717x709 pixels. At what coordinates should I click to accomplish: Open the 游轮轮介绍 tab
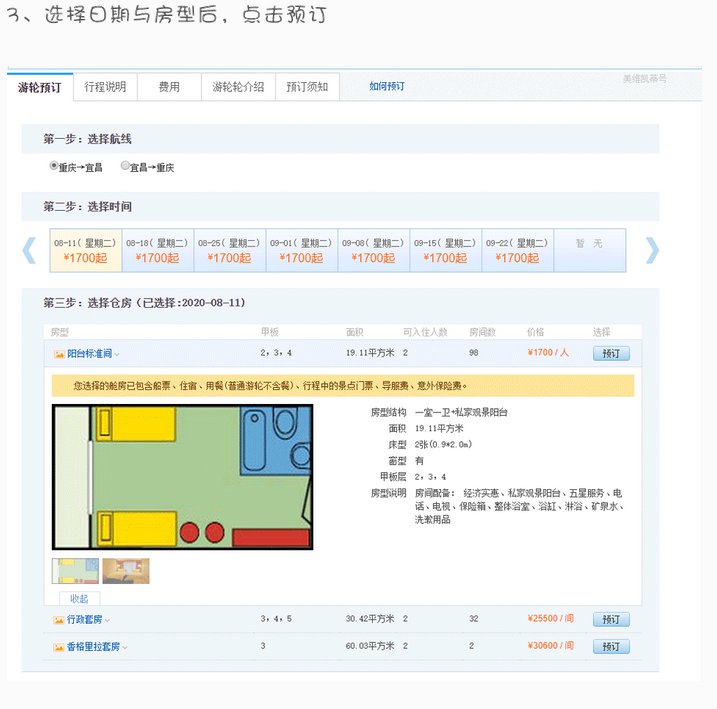pos(238,87)
